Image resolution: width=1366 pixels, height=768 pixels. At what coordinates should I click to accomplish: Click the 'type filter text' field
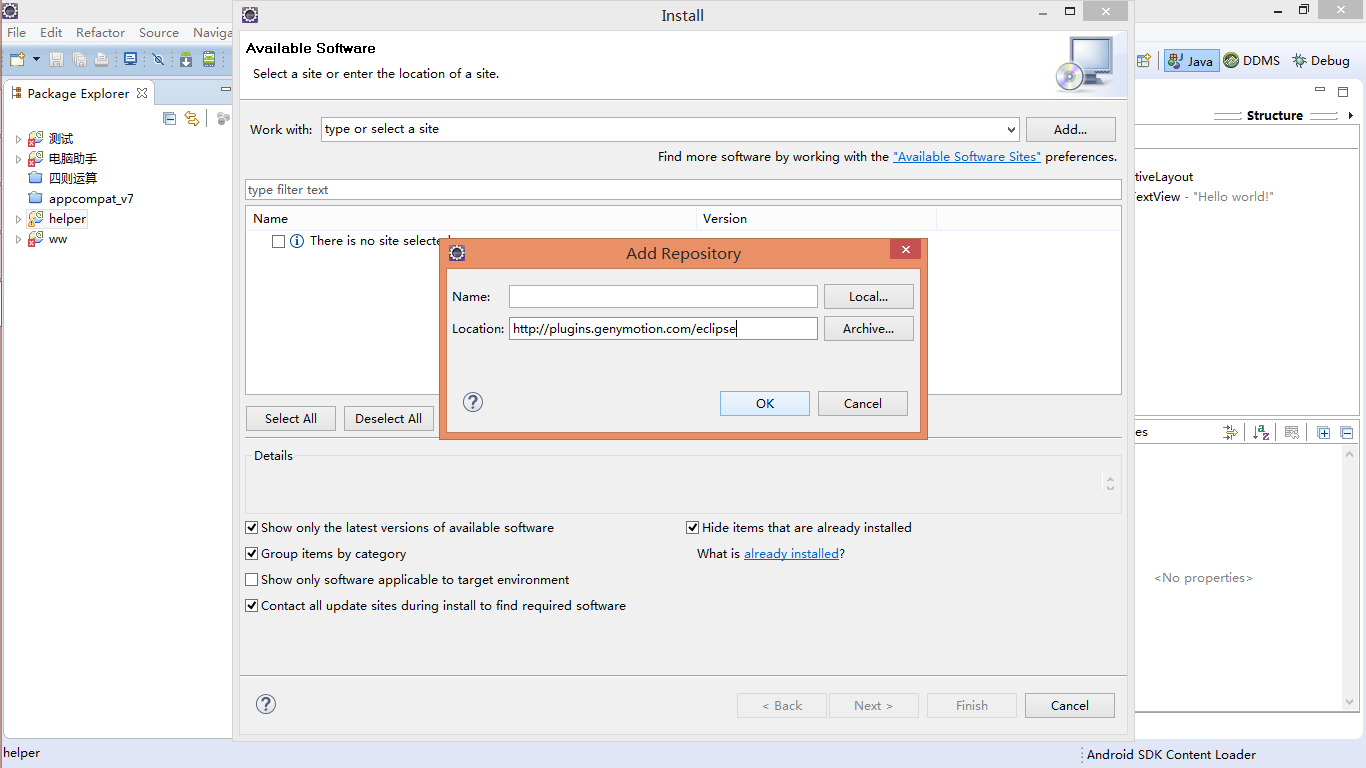click(x=683, y=190)
